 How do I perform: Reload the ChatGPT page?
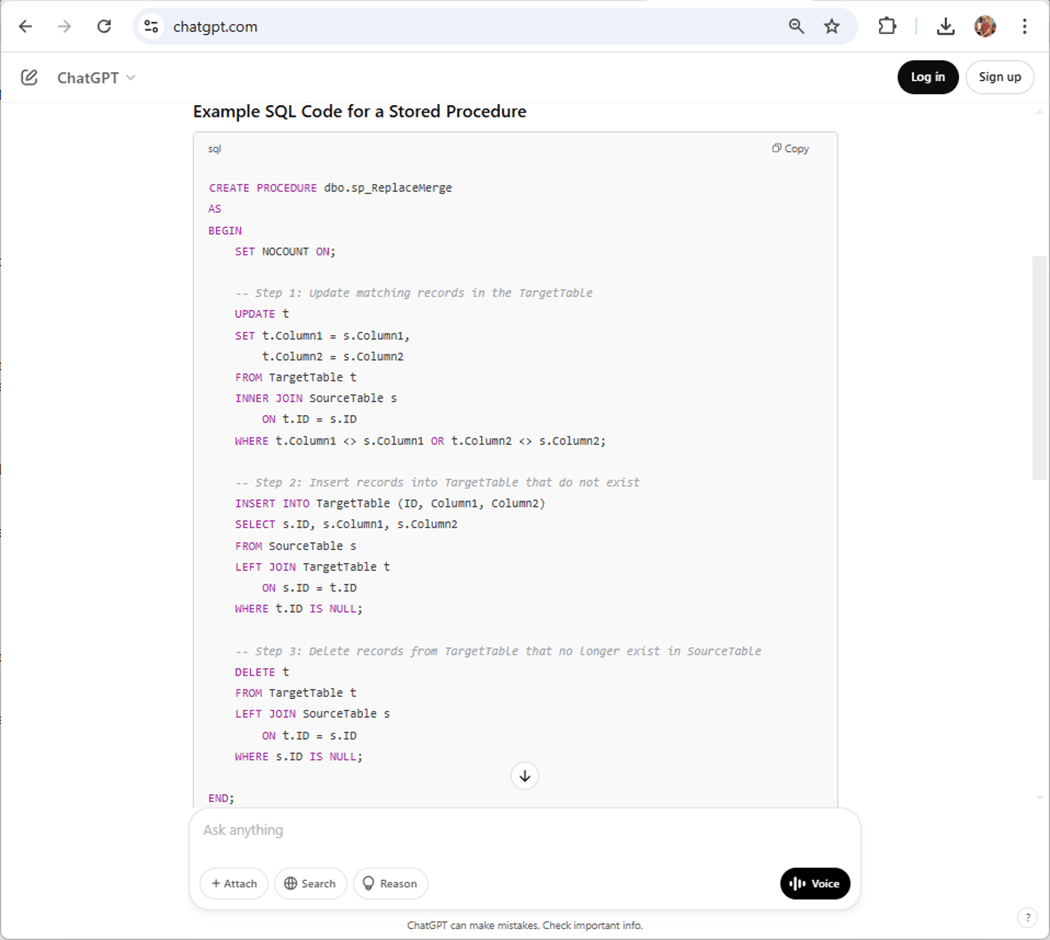click(104, 27)
